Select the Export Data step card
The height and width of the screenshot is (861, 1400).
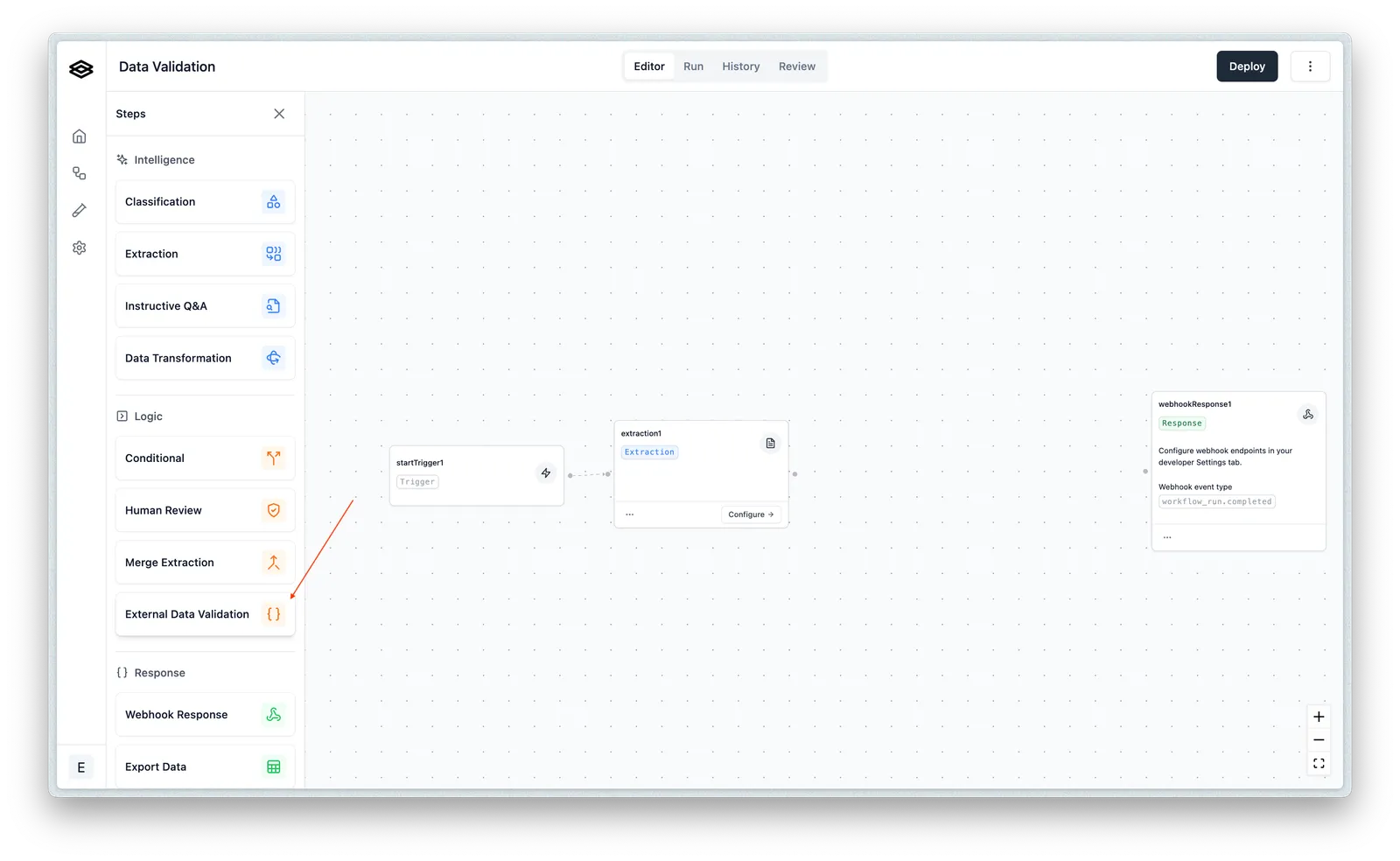point(205,766)
